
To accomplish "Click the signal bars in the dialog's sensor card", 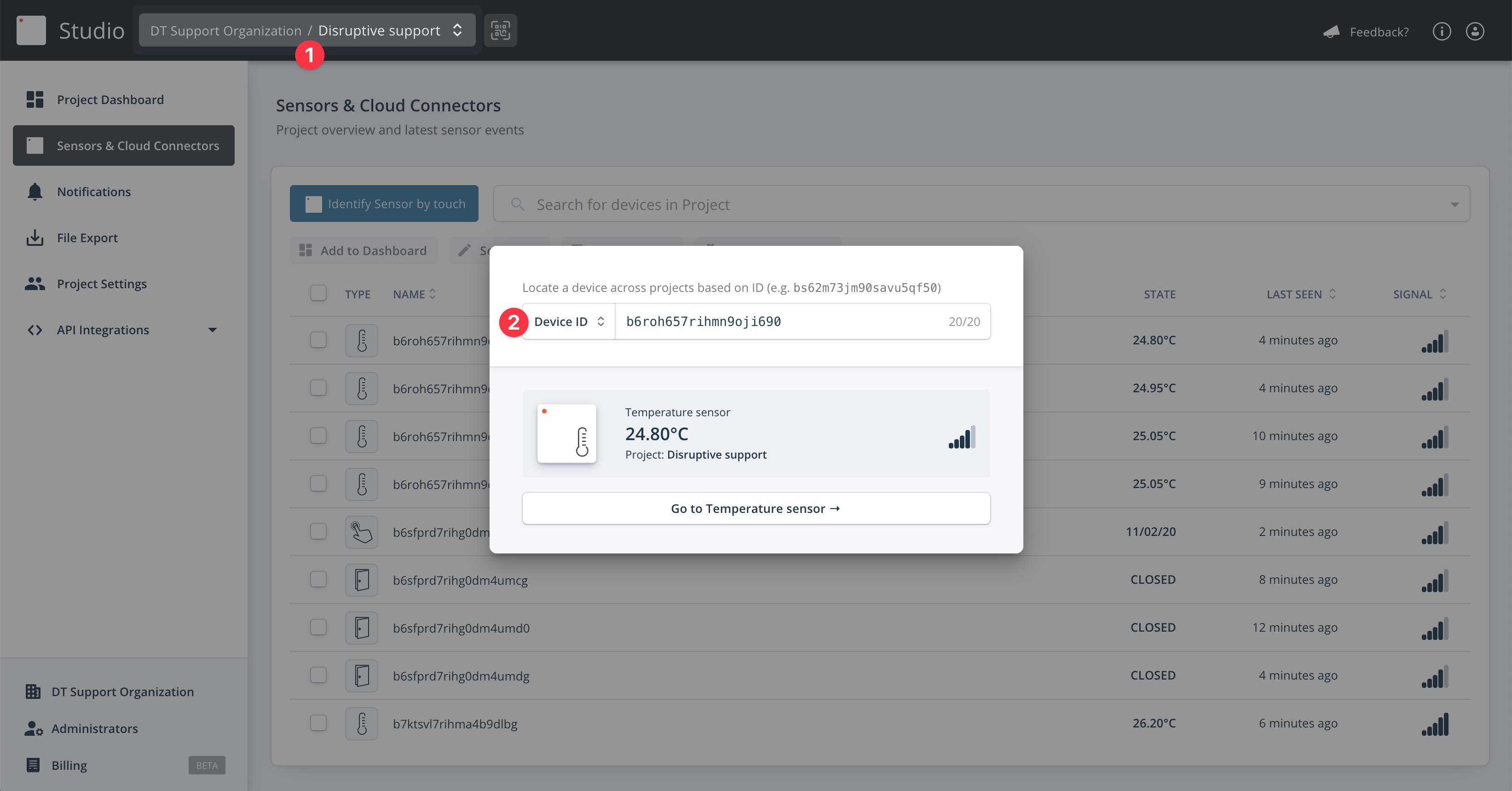I will [962, 437].
